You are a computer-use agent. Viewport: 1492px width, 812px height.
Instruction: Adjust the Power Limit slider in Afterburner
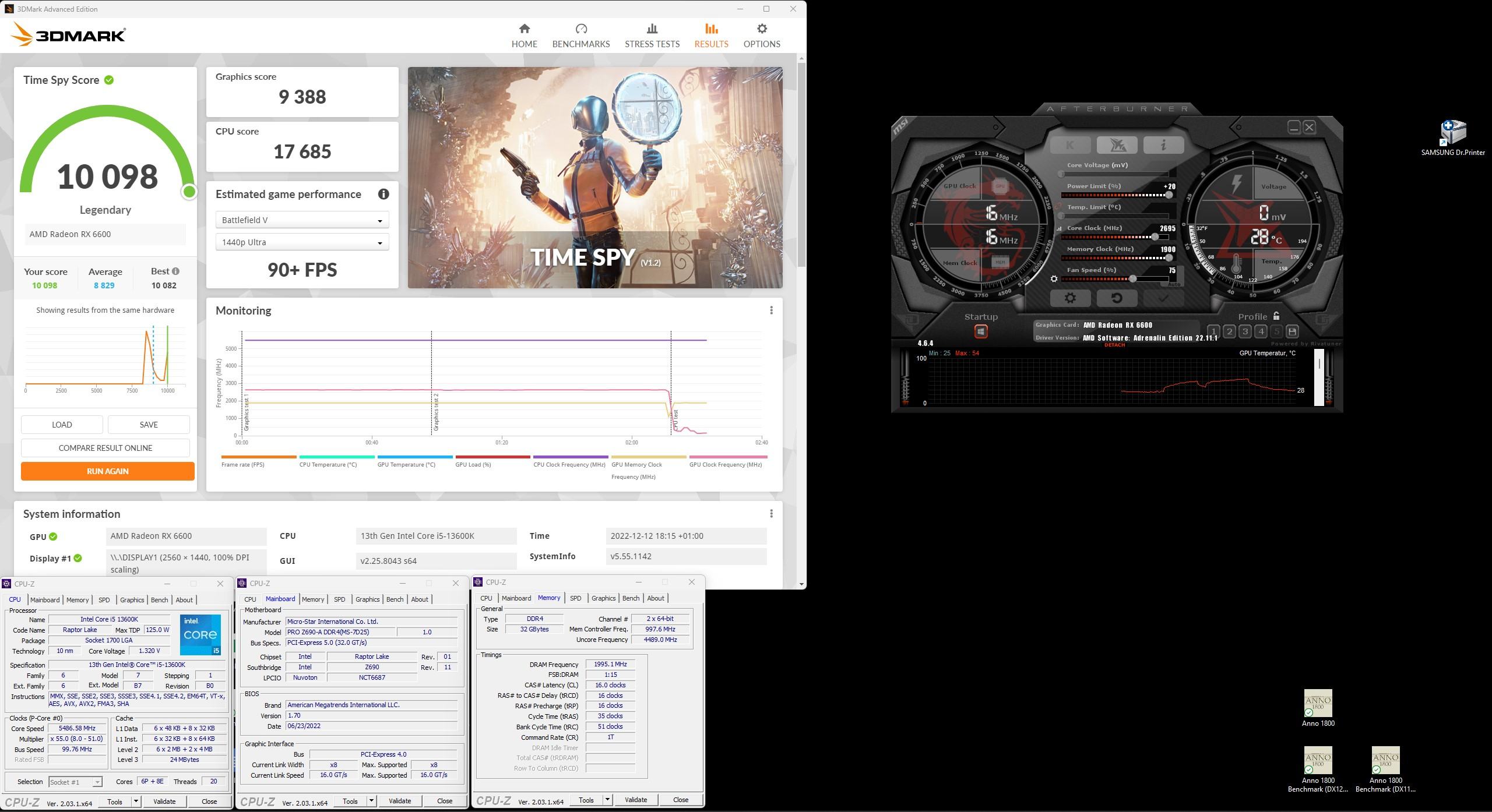pos(1117,195)
